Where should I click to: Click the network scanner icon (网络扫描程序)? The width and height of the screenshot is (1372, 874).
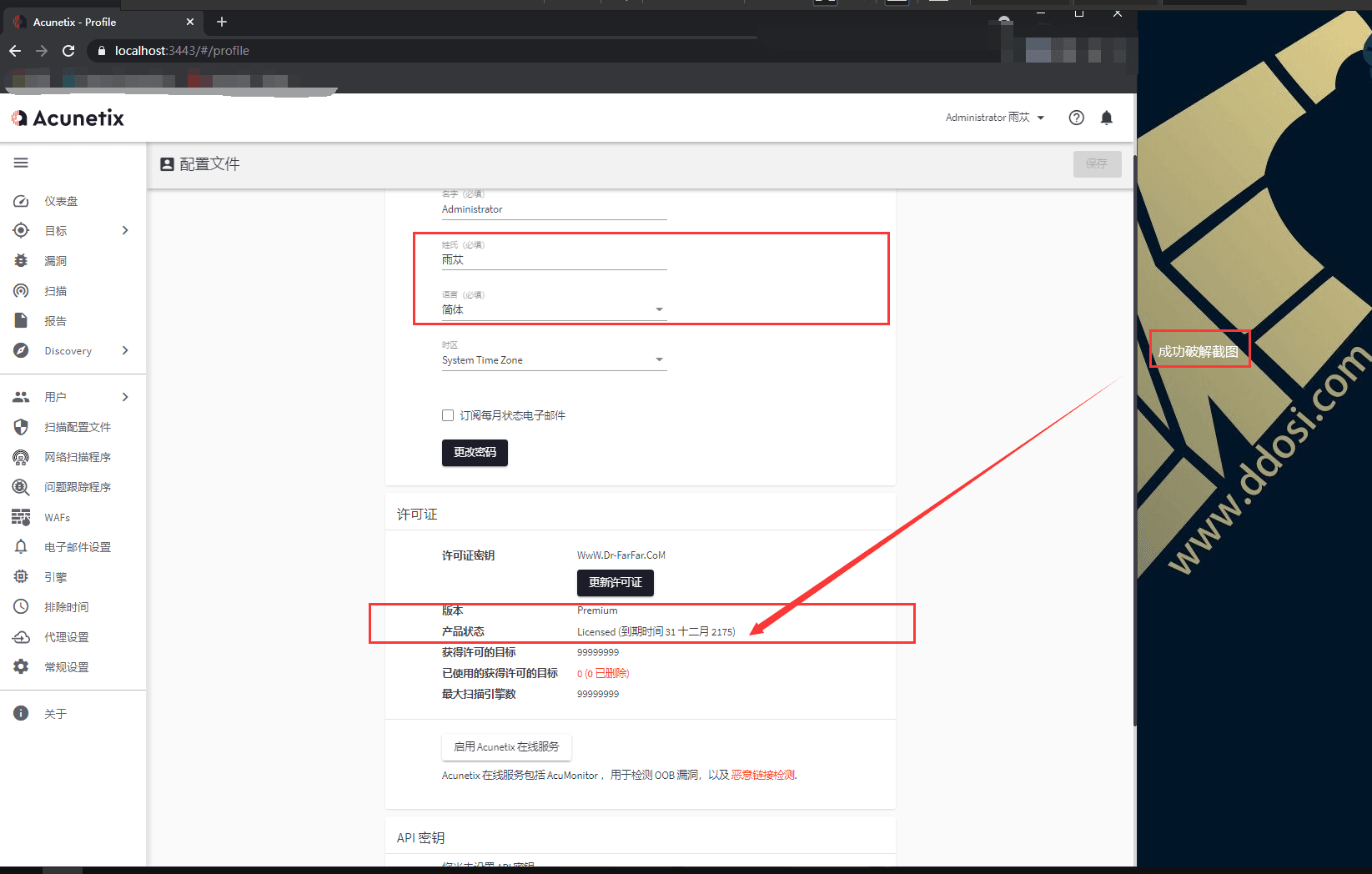[21, 457]
